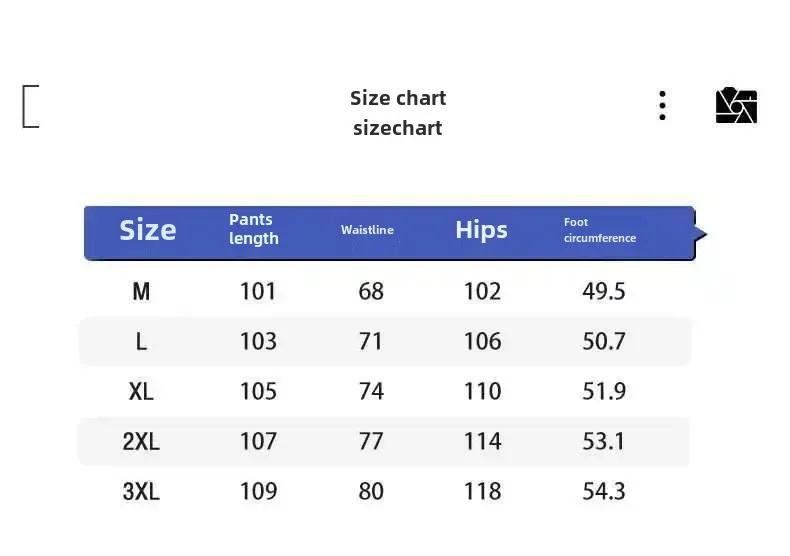Click the Hips column header

[481, 230]
